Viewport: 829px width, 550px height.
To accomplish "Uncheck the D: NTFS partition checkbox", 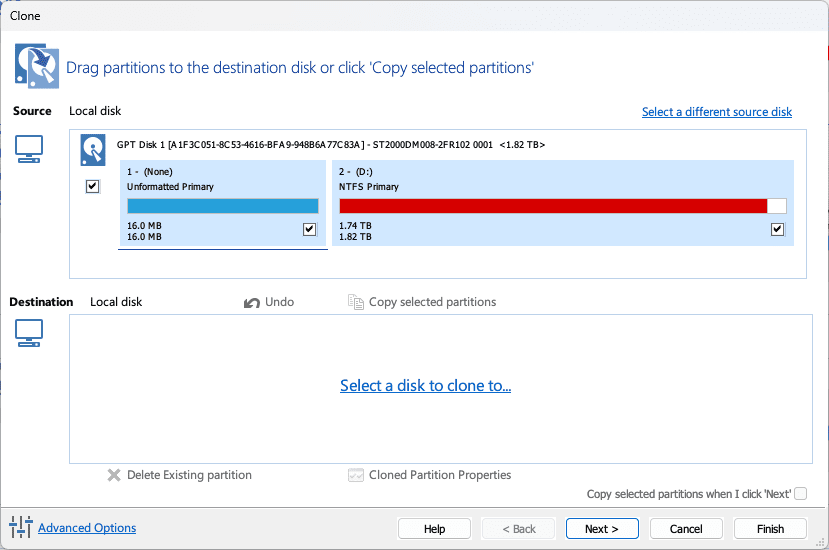I will (x=777, y=230).
